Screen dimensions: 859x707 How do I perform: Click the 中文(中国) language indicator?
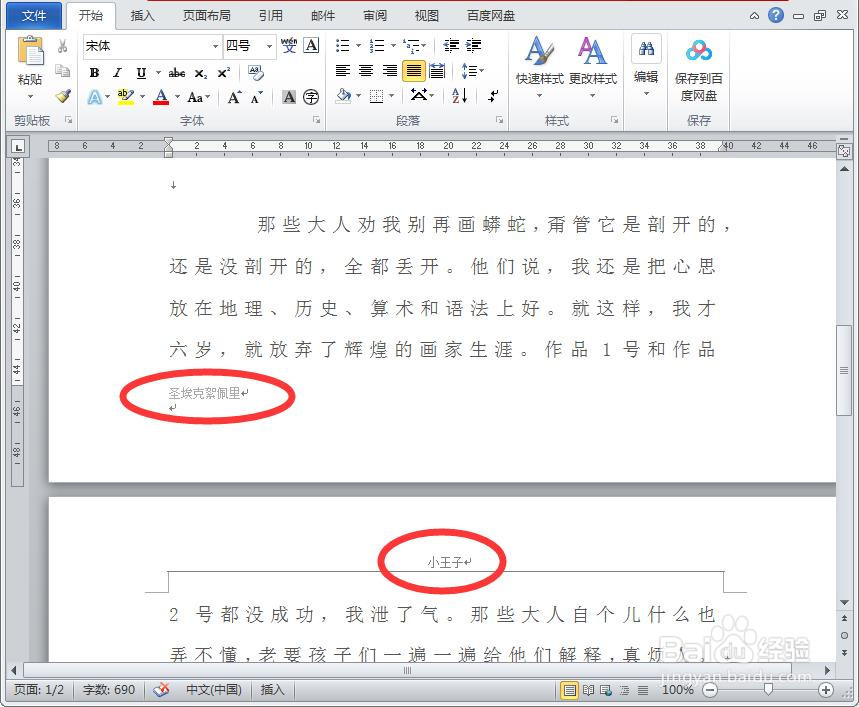click(x=214, y=689)
